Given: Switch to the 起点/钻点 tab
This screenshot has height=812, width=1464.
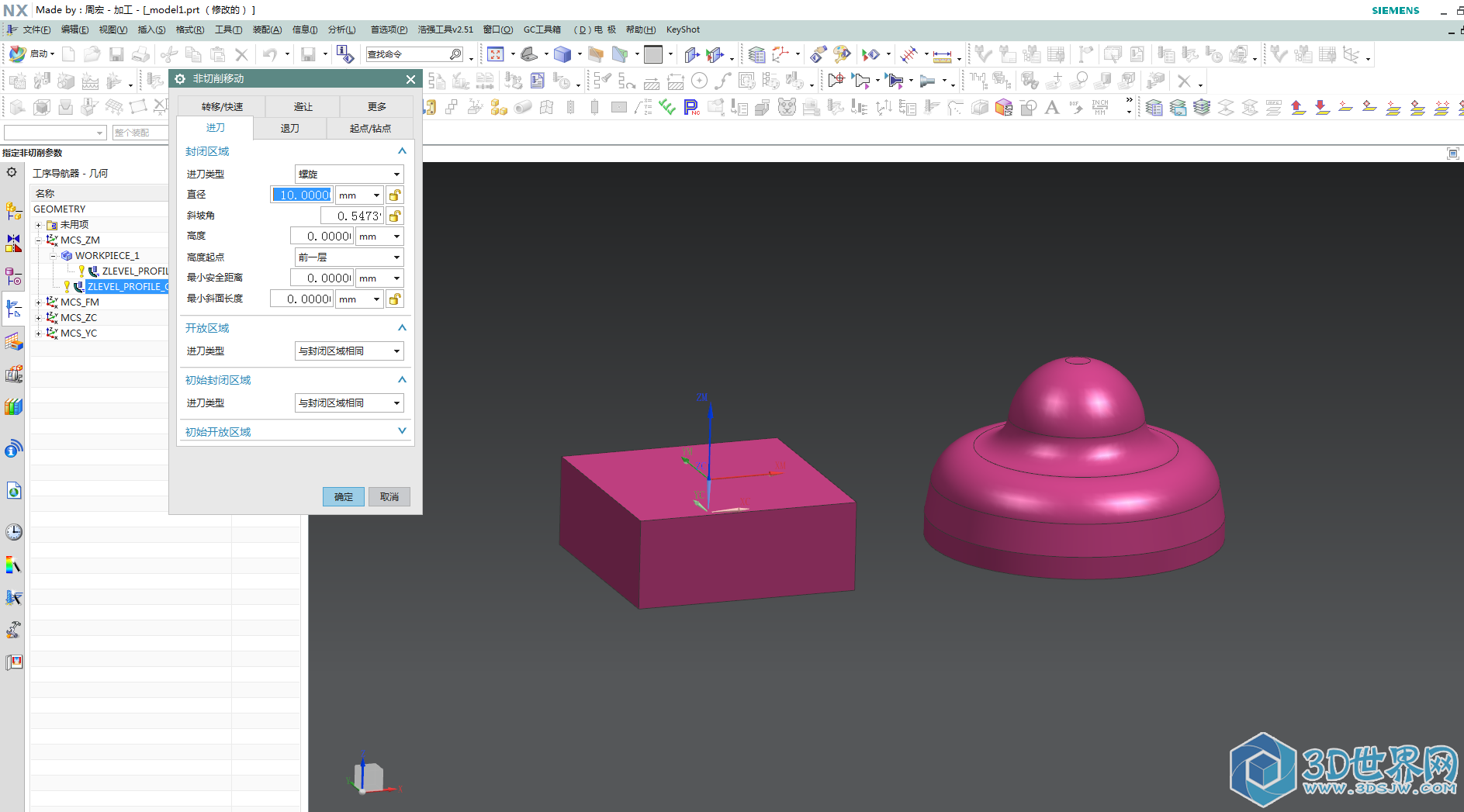Looking at the screenshot, I should click(x=370, y=129).
